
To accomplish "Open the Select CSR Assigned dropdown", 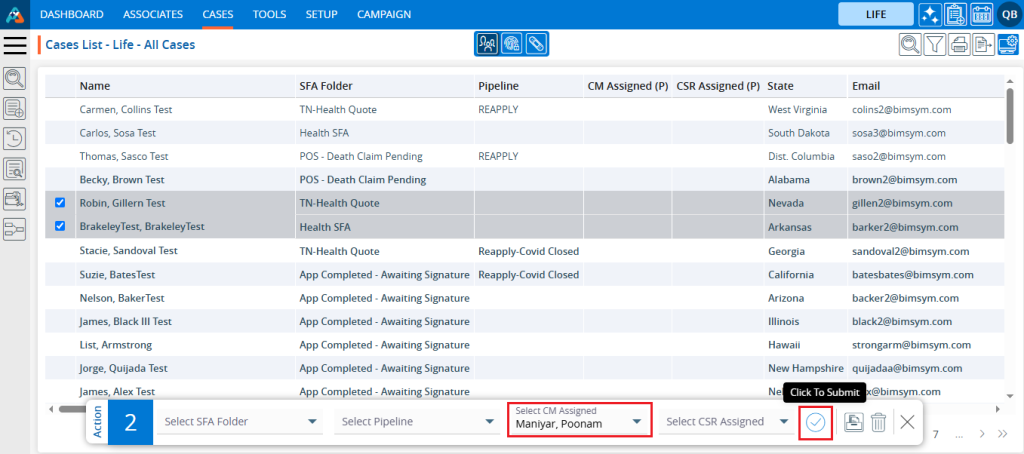I will [728, 422].
